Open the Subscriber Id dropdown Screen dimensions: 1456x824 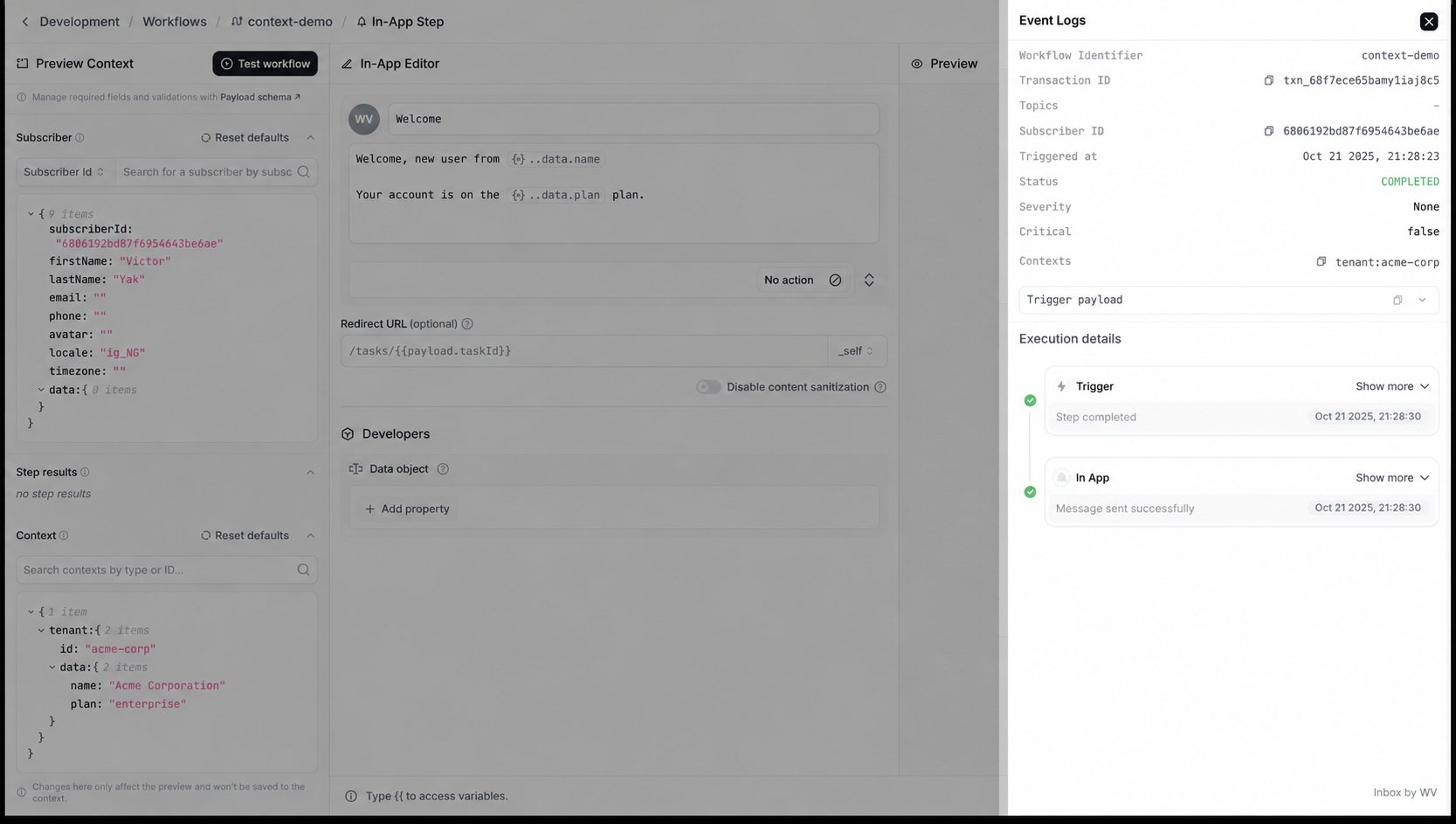[x=65, y=172]
